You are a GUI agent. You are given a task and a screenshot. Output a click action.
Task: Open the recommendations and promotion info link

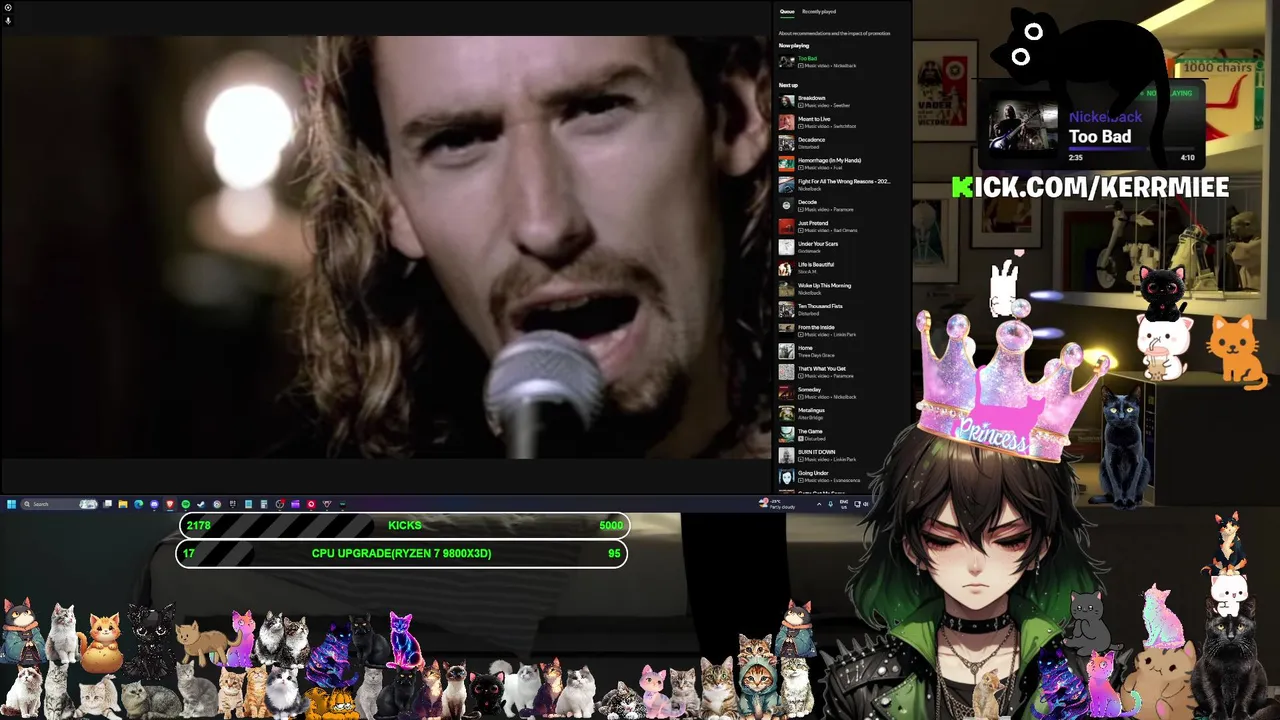click(834, 33)
